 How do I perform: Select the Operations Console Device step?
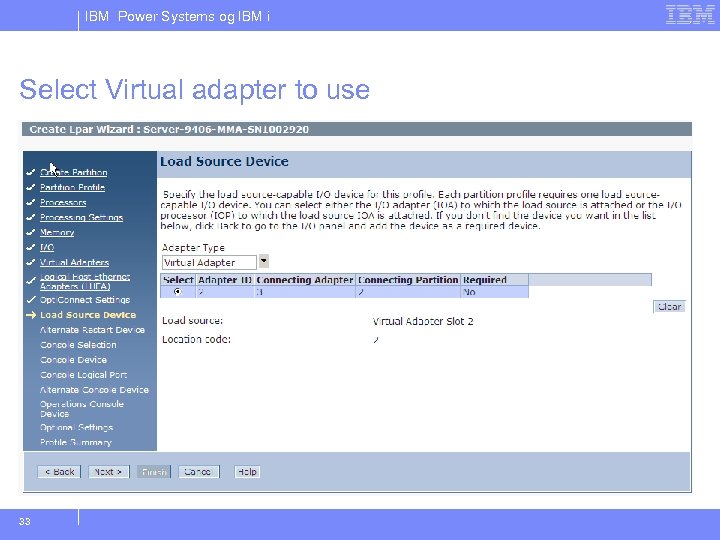[82, 409]
